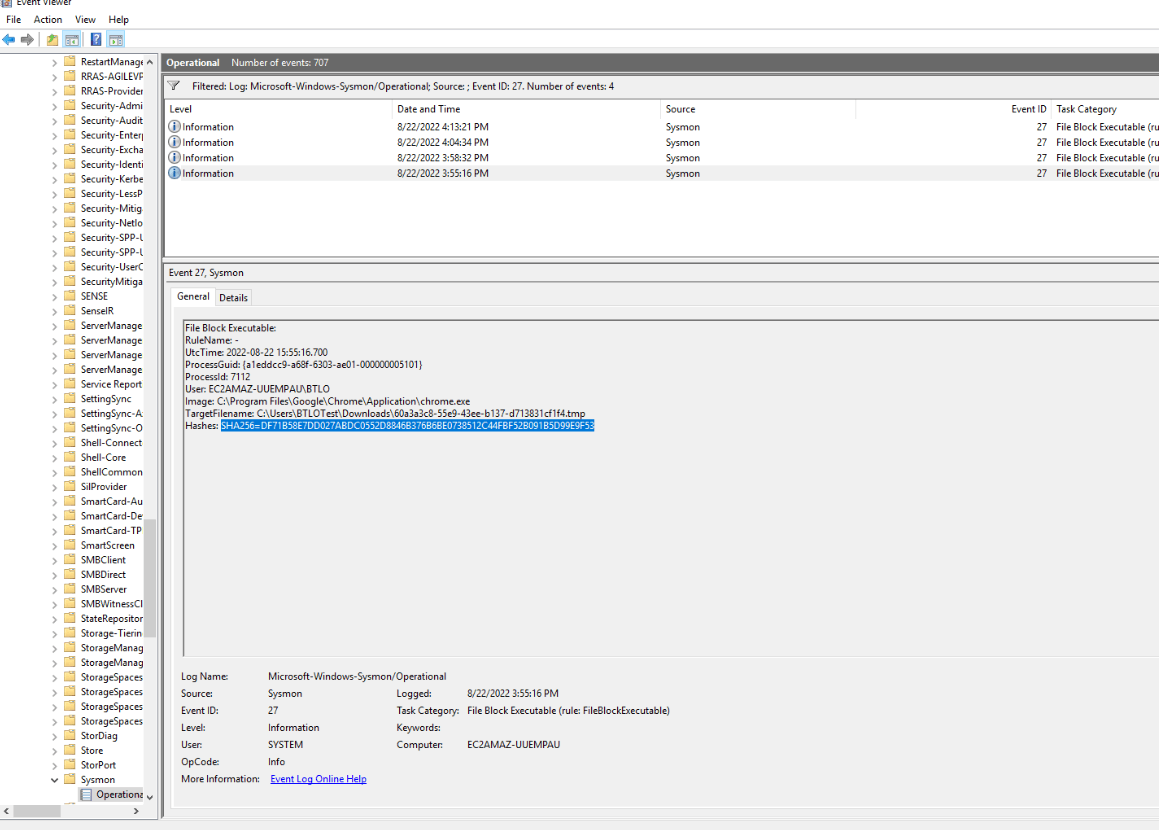The width and height of the screenshot is (1159, 830).
Task: Select the SMBWitnessCl tree item
Action: (x=111, y=603)
